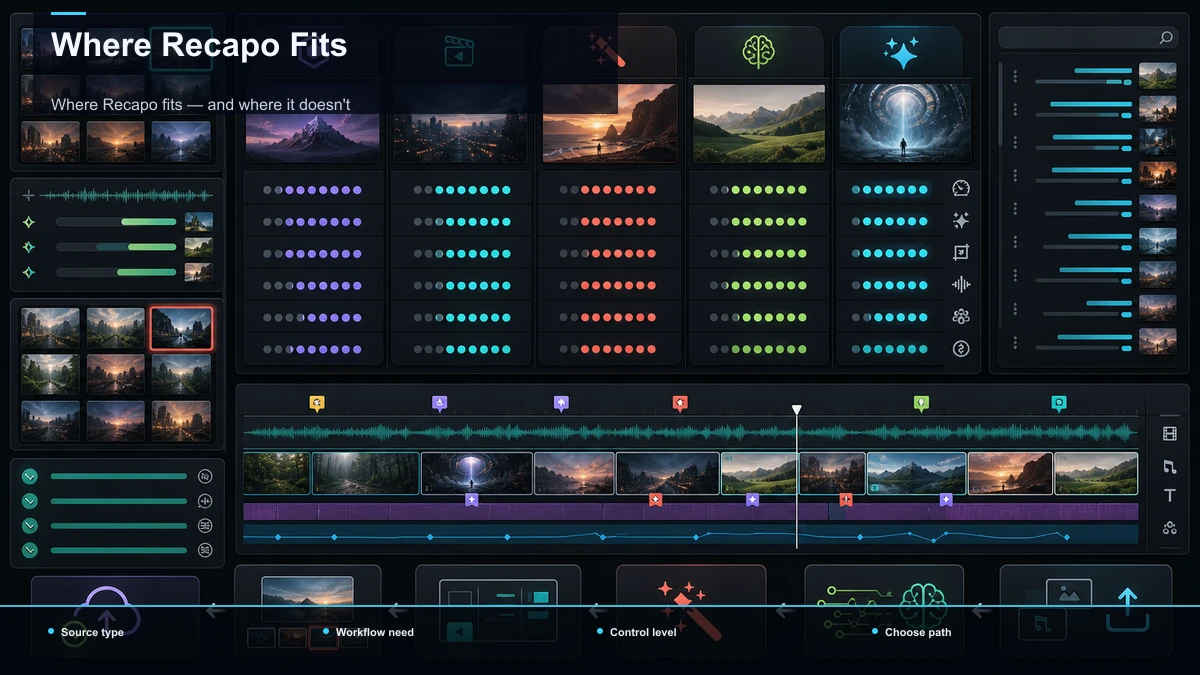The height and width of the screenshot is (675, 1200).
Task: Select the first forest clip in timeline
Action: (277, 473)
